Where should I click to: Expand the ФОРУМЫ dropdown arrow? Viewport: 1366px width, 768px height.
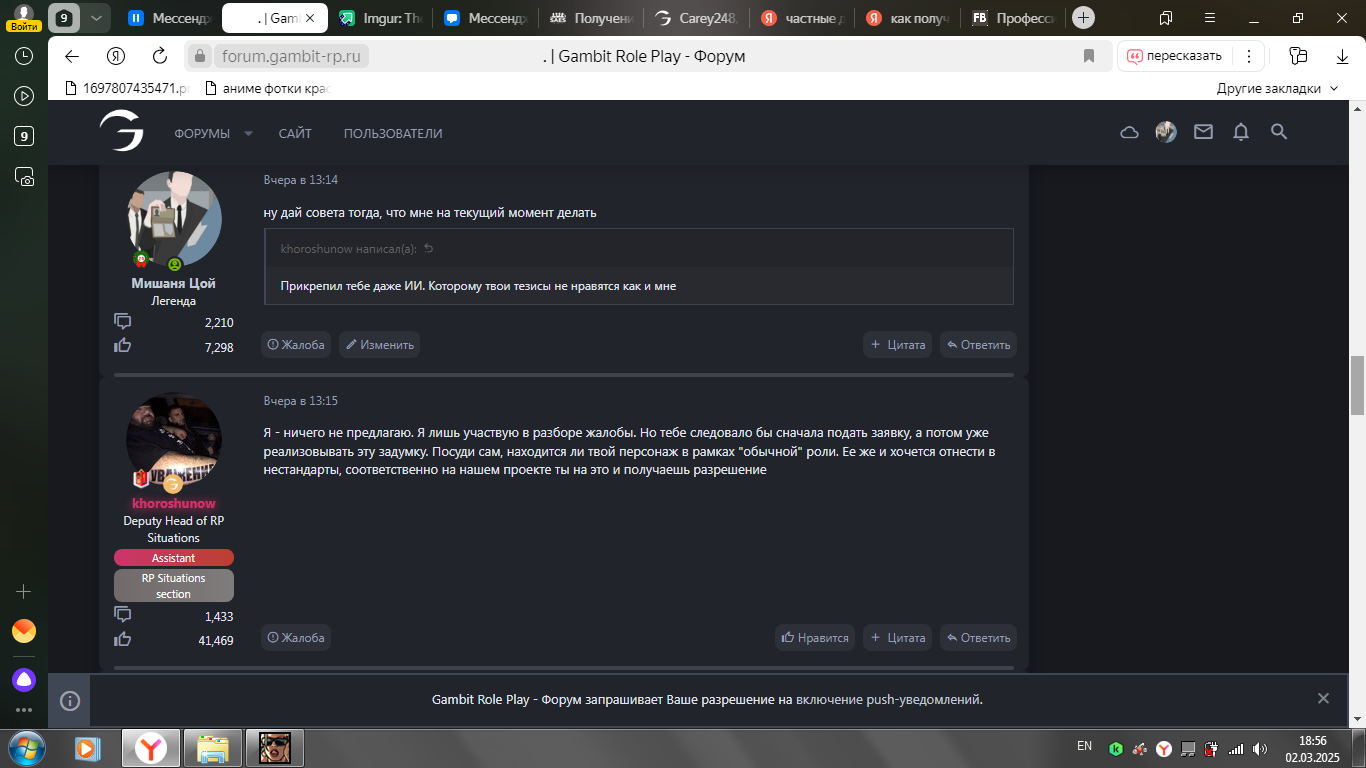(x=249, y=134)
